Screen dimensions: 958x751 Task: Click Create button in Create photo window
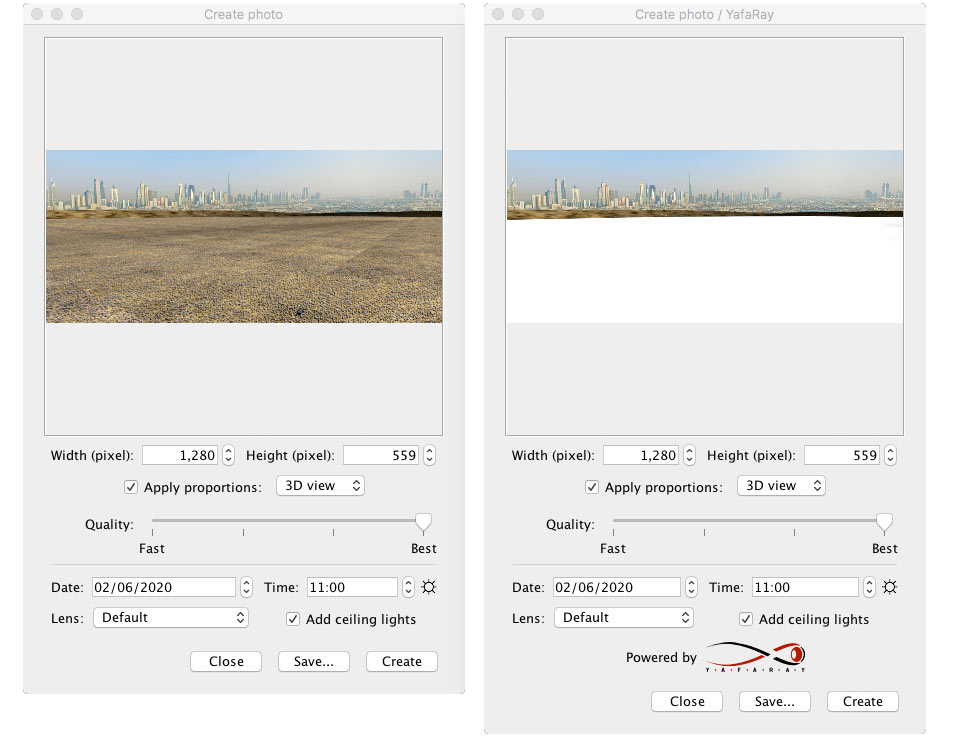401,661
